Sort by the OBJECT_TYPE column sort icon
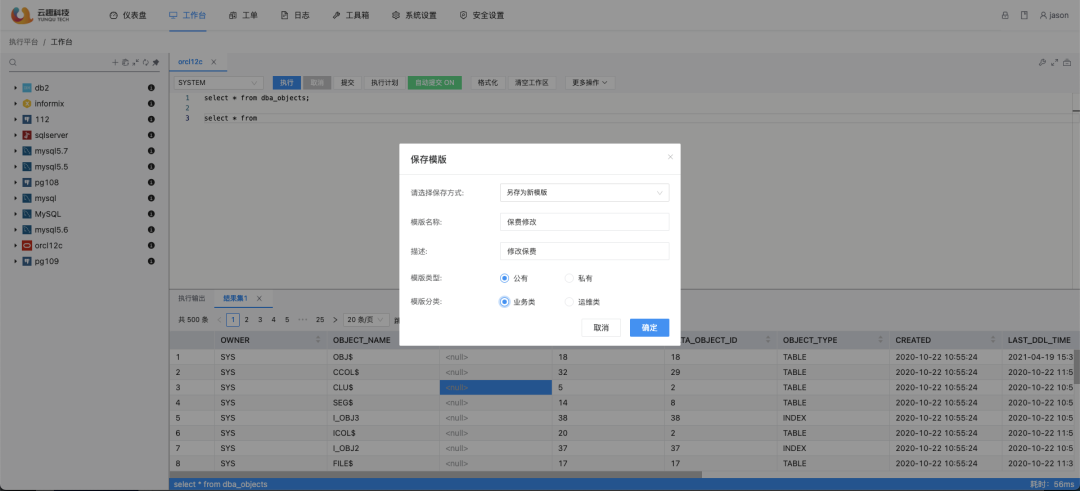Viewport: 1080px width, 491px height. point(881,340)
